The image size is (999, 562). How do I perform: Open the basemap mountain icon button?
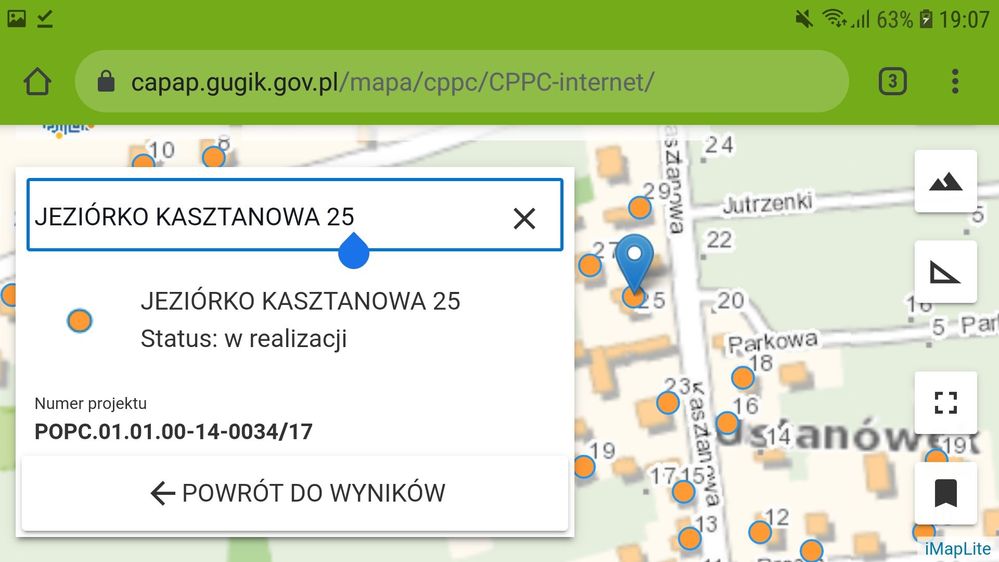point(945,182)
